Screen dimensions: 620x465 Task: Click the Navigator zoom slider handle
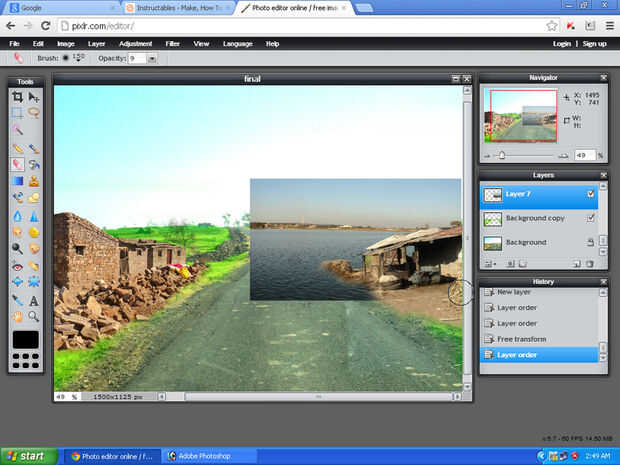(502, 155)
